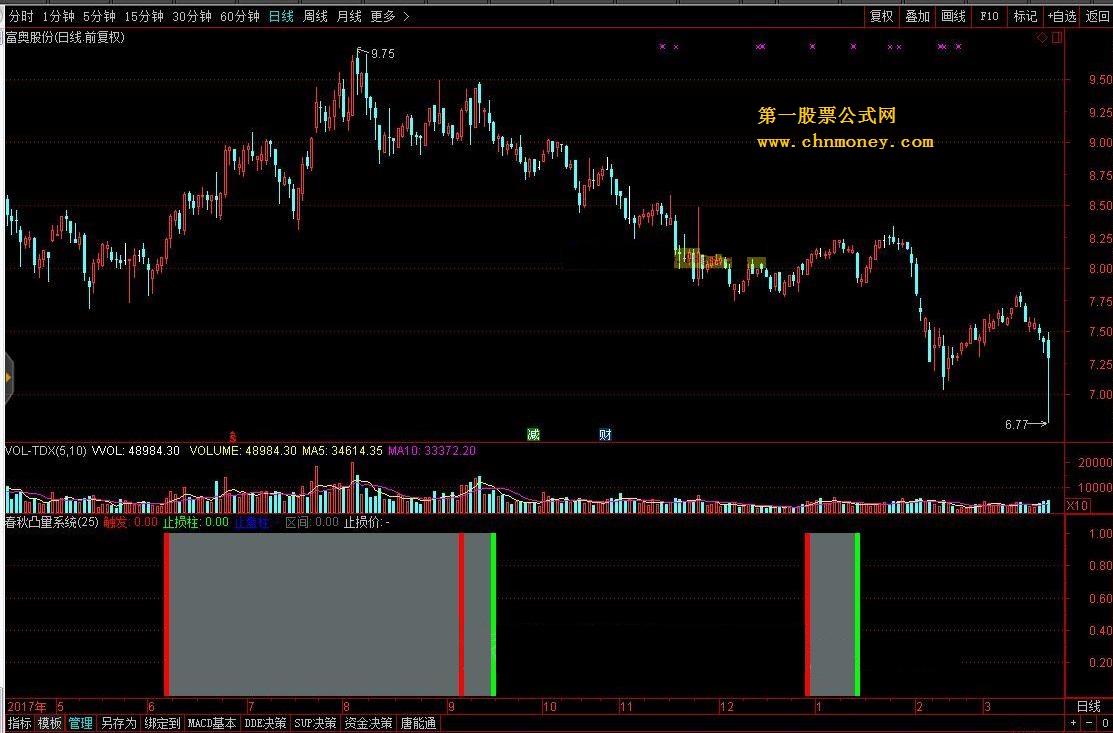The width and height of the screenshot is (1113, 733).
Task: Switch to the 分时 intraday chart tab
Action: (21, 16)
